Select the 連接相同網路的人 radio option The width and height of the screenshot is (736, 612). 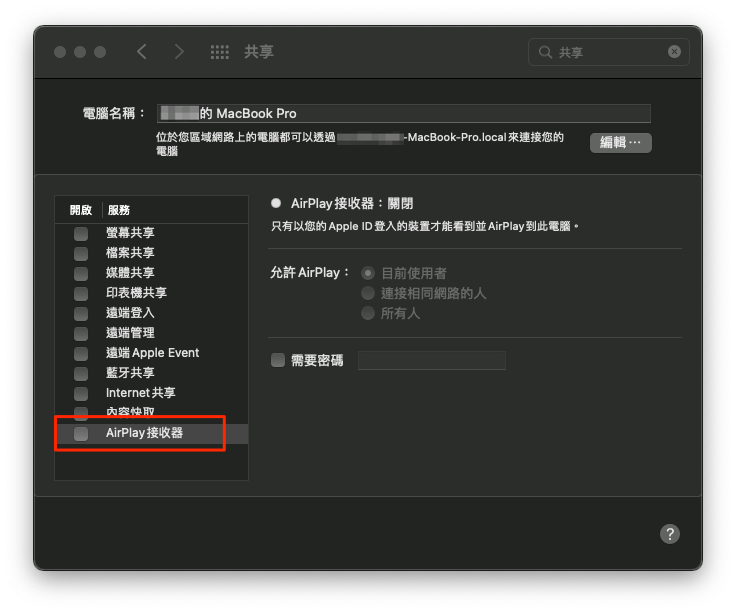tap(368, 293)
